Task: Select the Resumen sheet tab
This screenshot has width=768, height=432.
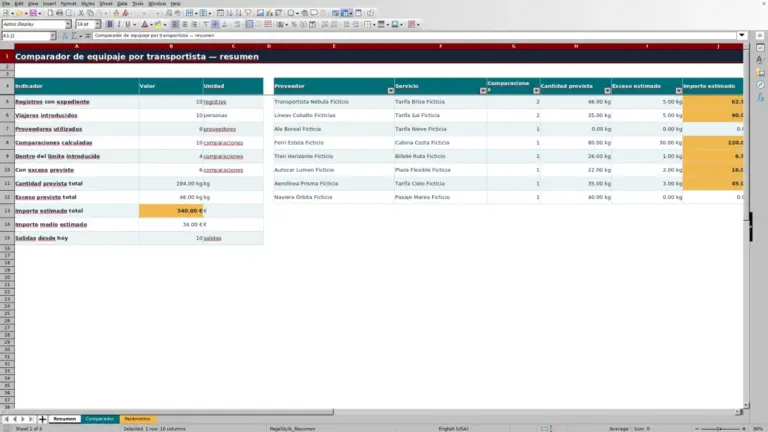Action: coord(64,419)
